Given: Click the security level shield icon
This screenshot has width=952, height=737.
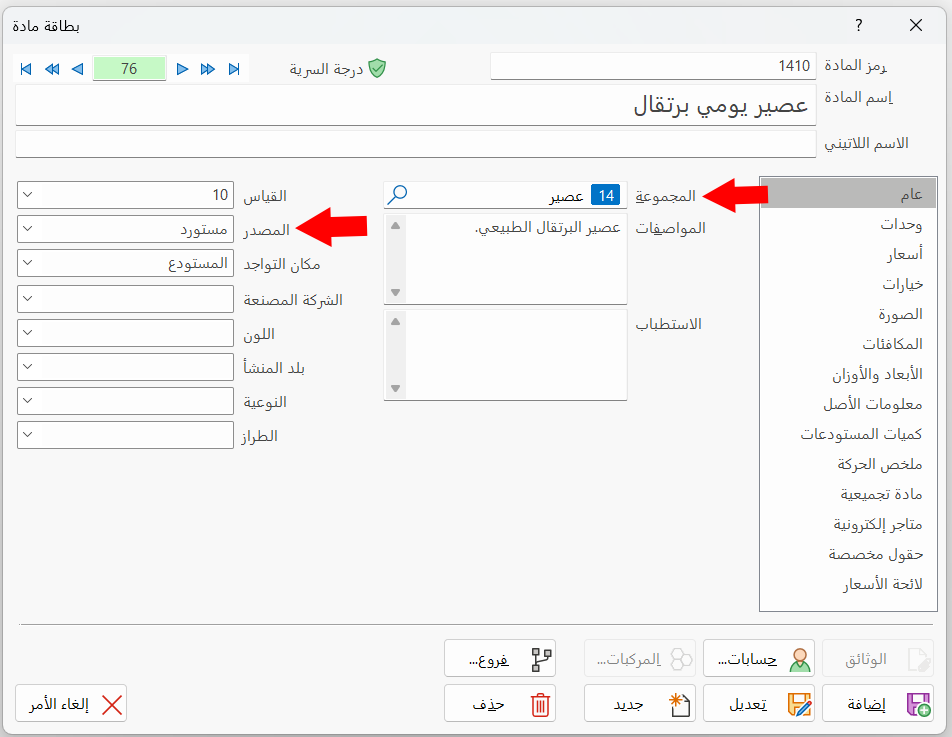Looking at the screenshot, I should tap(378, 70).
